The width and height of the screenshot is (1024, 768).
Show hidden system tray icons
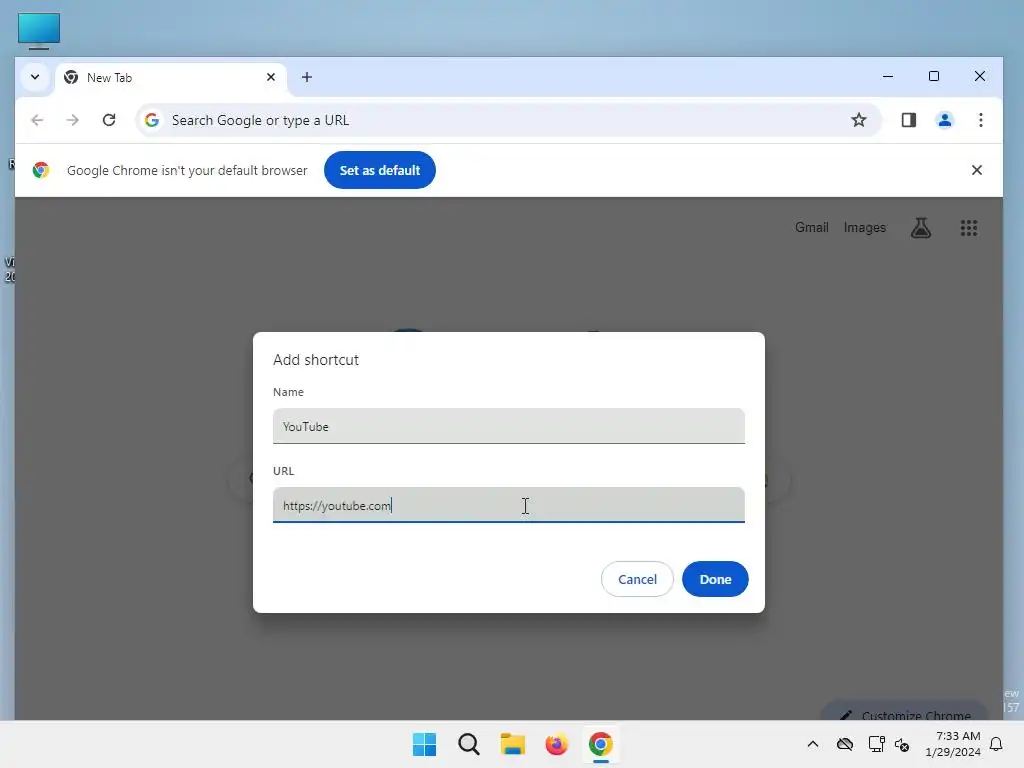[x=812, y=744]
